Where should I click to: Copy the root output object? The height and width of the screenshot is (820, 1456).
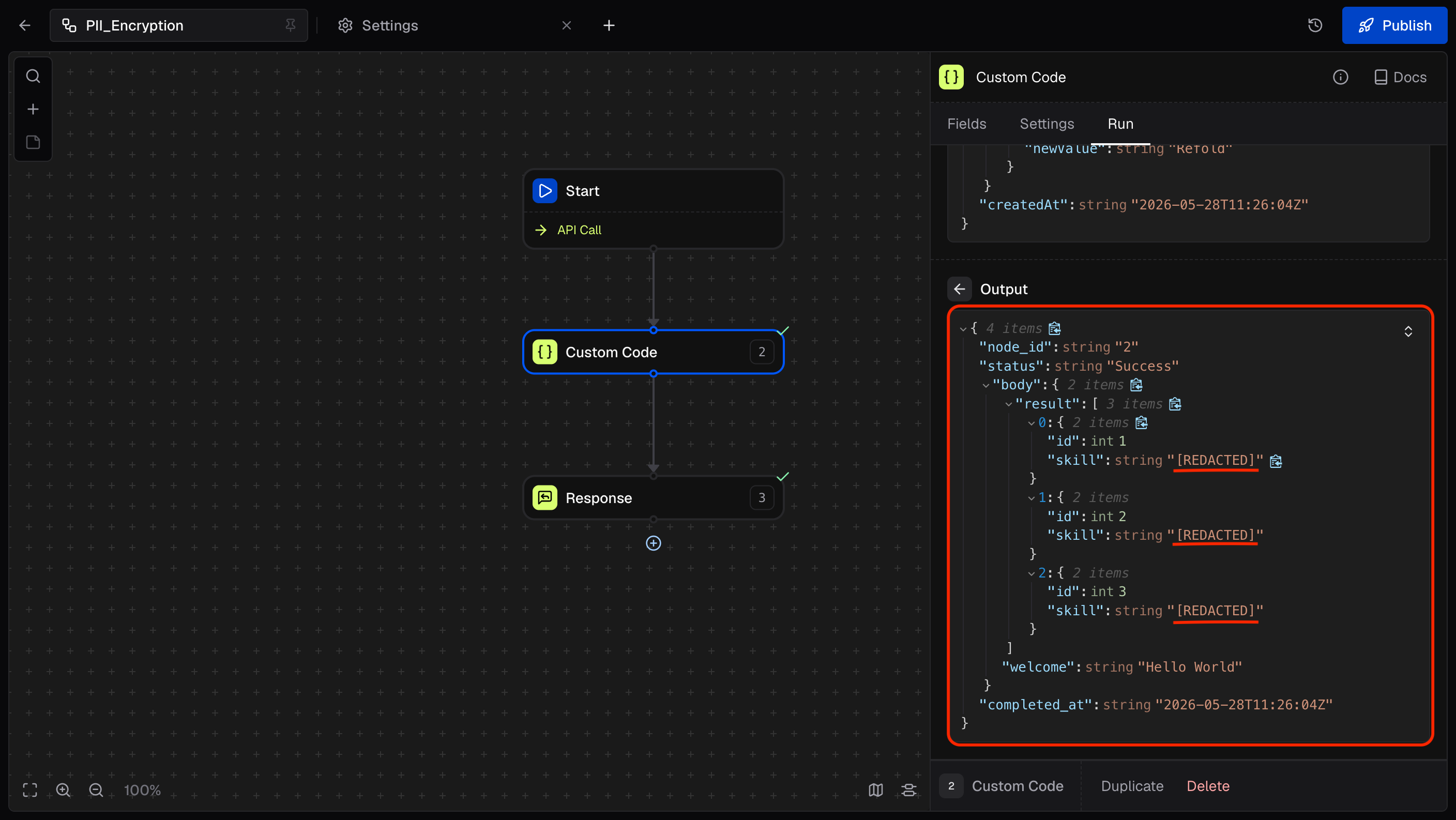tap(1054, 328)
